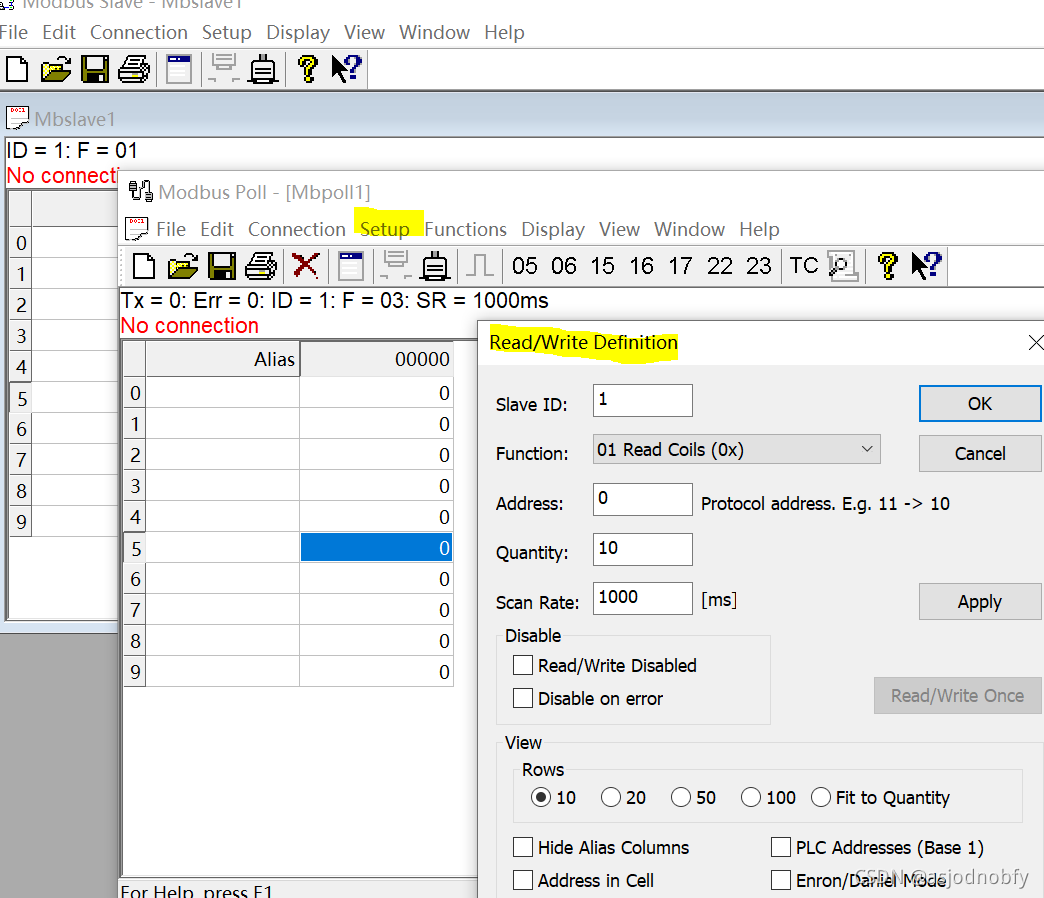Click Connect icon in Modbus Poll toolbar
Image resolution: width=1044 pixels, height=898 pixels.
click(395, 266)
